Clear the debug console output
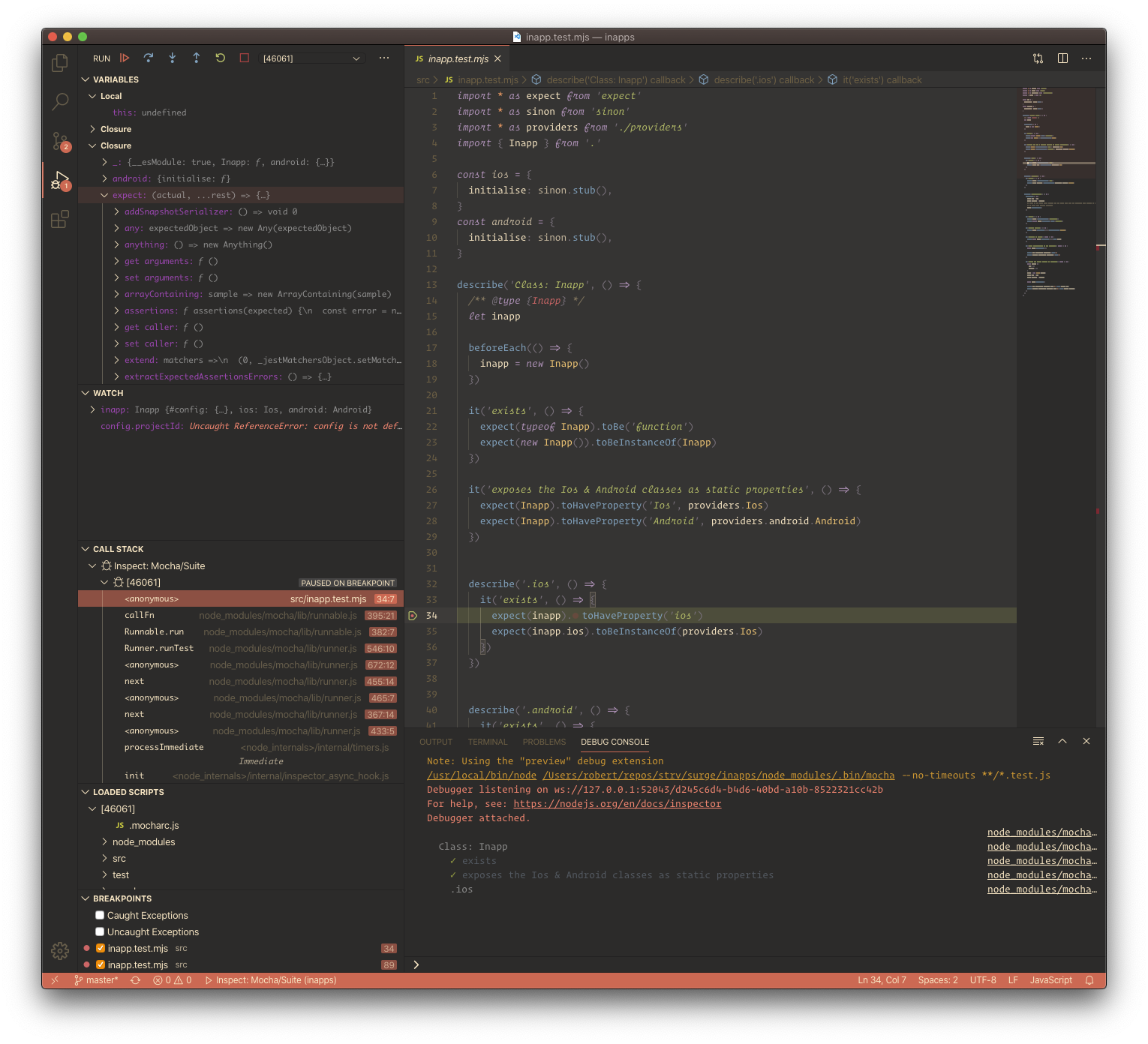 pyautogui.click(x=1038, y=741)
